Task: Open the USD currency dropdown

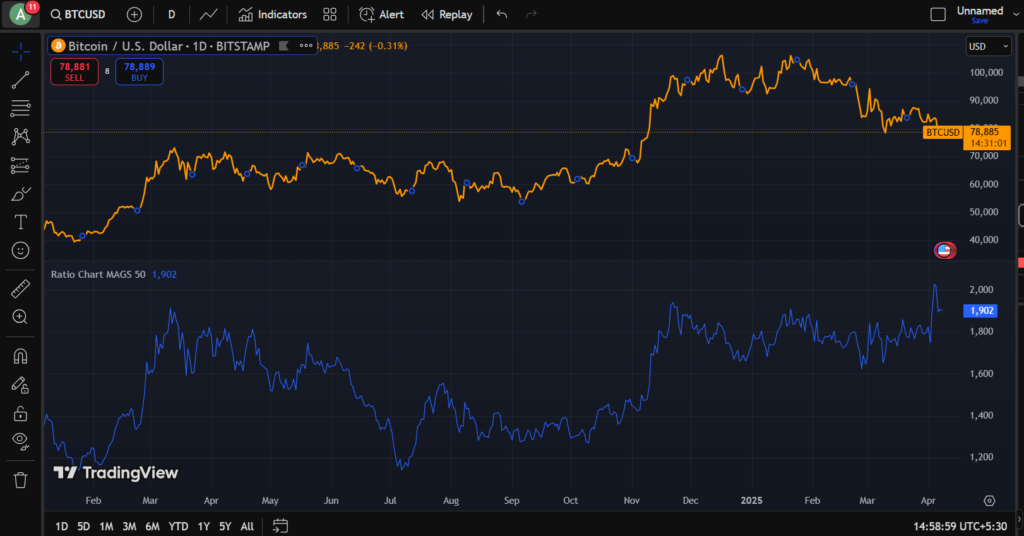Action: [x=988, y=46]
